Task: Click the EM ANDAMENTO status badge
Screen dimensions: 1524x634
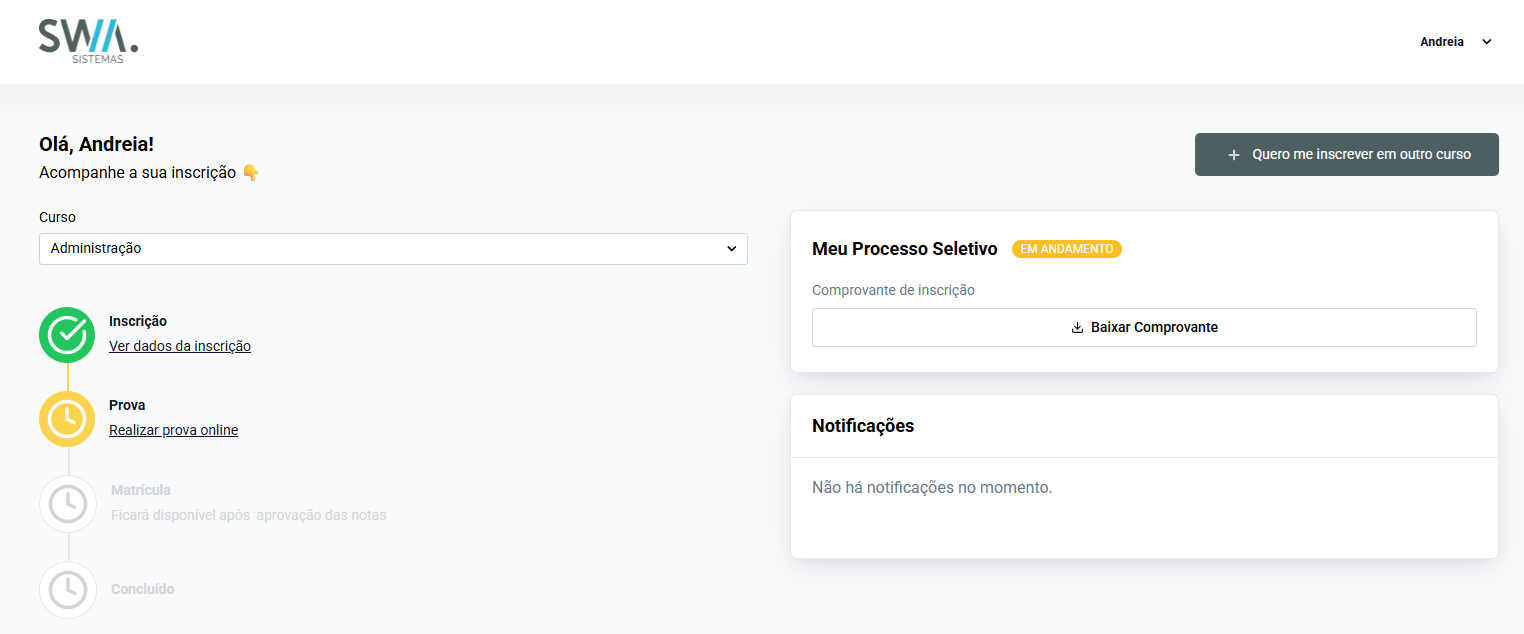Action: [x=1067, y=249]
